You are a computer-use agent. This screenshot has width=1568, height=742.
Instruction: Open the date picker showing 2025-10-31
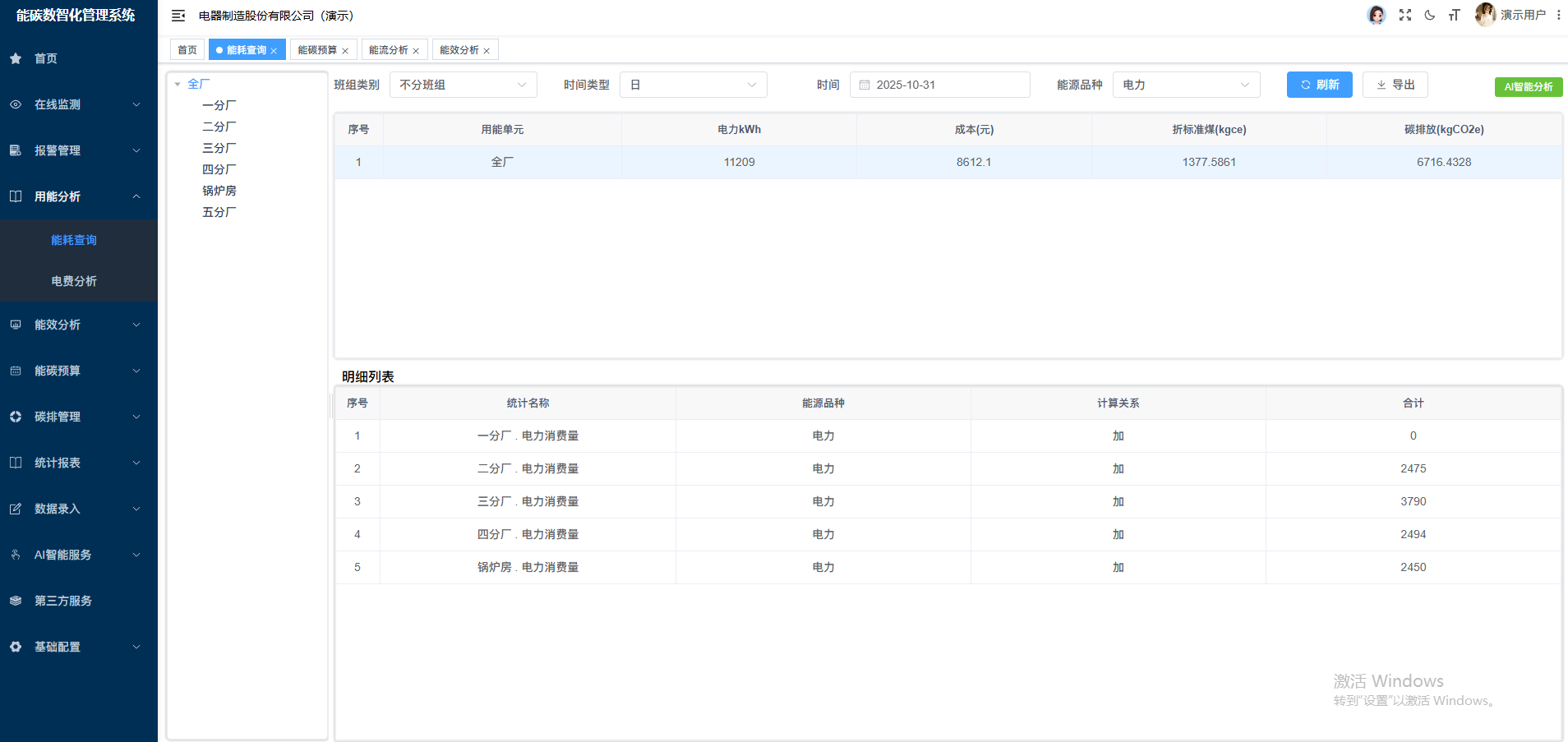pos(939,84)
